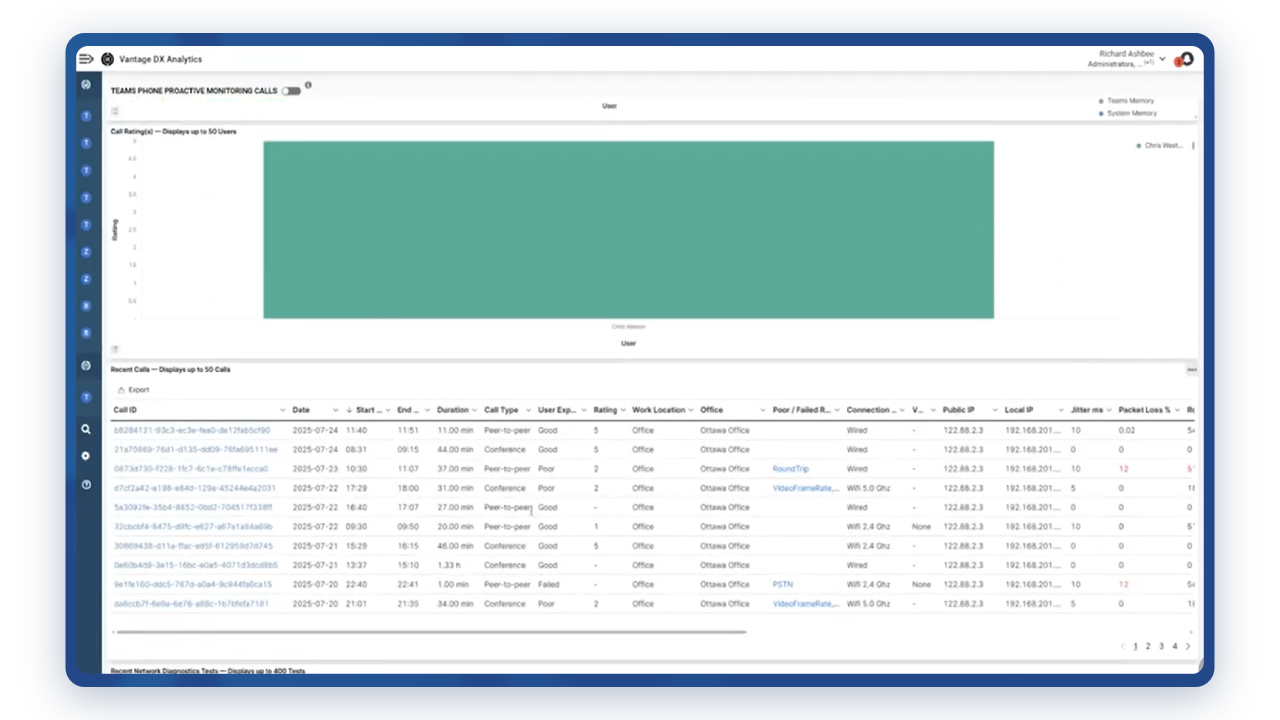Viewport: 1280px width, 720px height.
Task: Expand the Richard Ashbee user dropdown
Action: click(x=1162, y=58)
